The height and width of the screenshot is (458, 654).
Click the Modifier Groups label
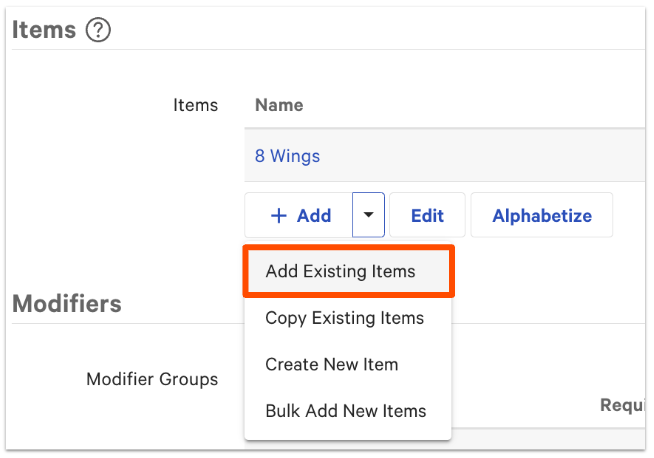(152, 379)
